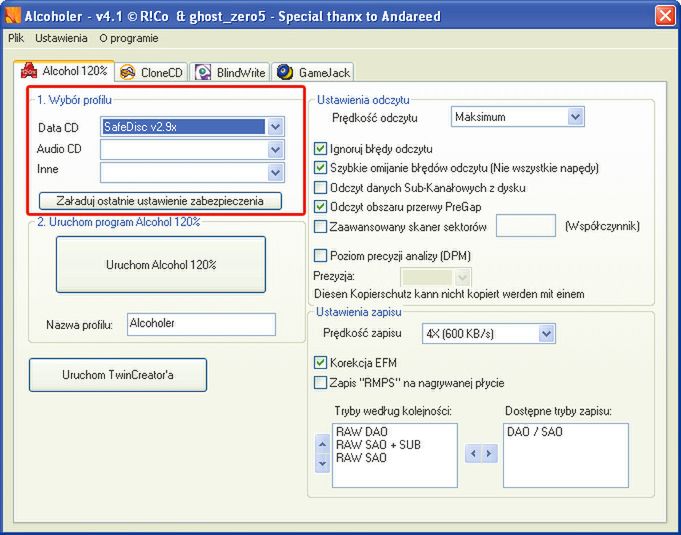Open the Prędkość zapisu dropdown
The width and height of the screenshot is (681, 535).
click(x=546, y=334)
